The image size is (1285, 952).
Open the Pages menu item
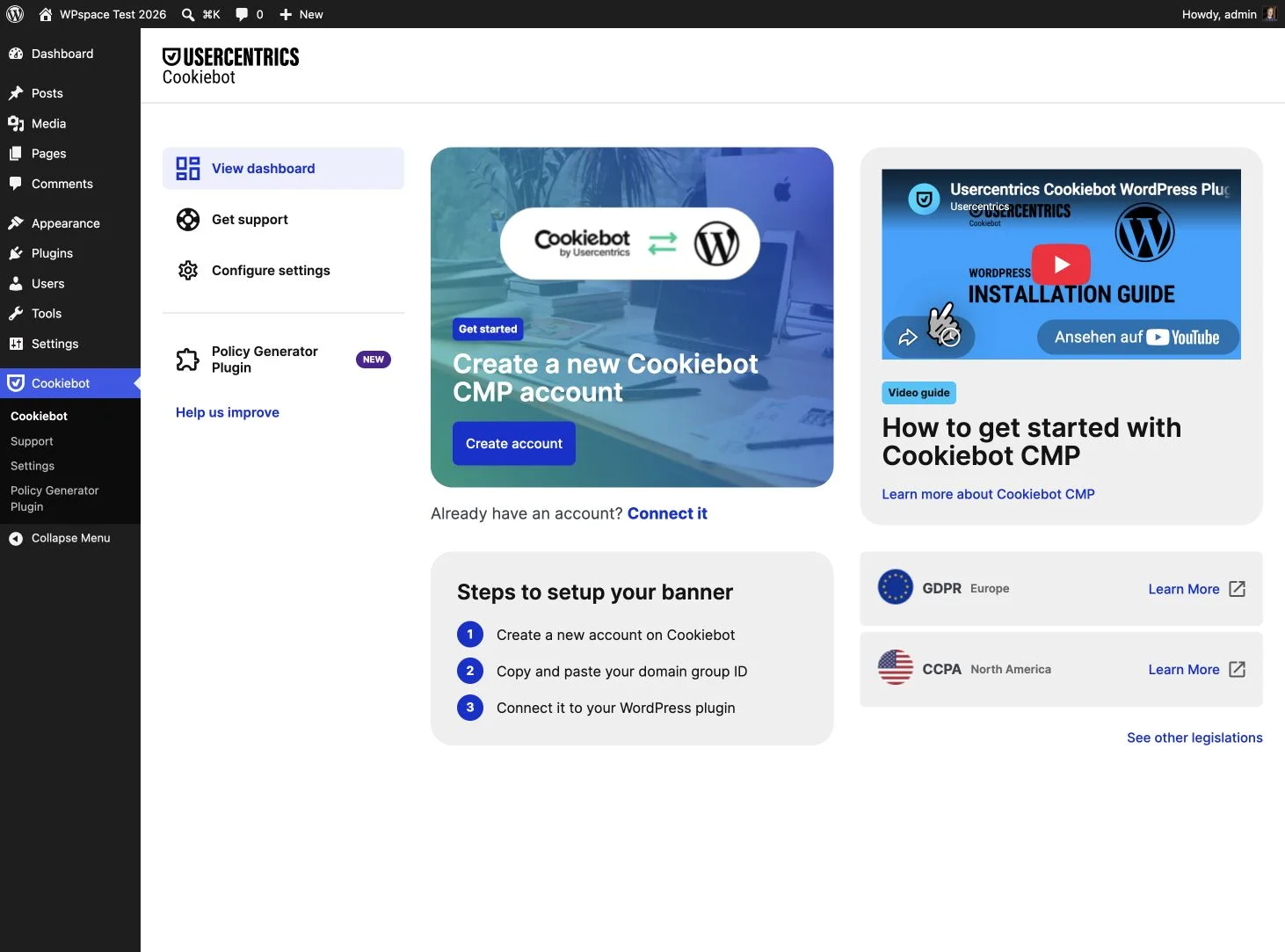[x=70, y=154]
